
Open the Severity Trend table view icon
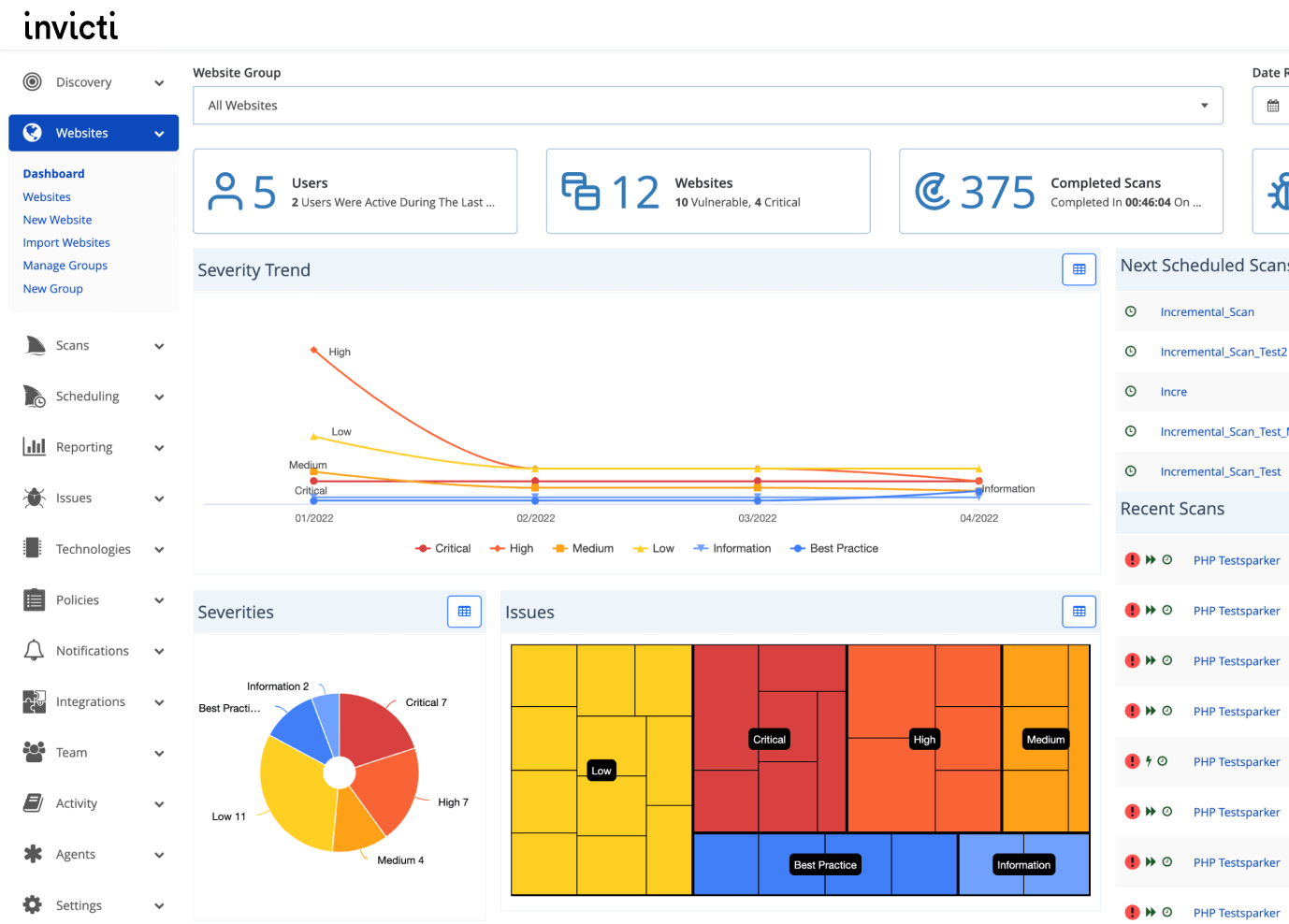pyautogui.click(x=1079, y=269)
